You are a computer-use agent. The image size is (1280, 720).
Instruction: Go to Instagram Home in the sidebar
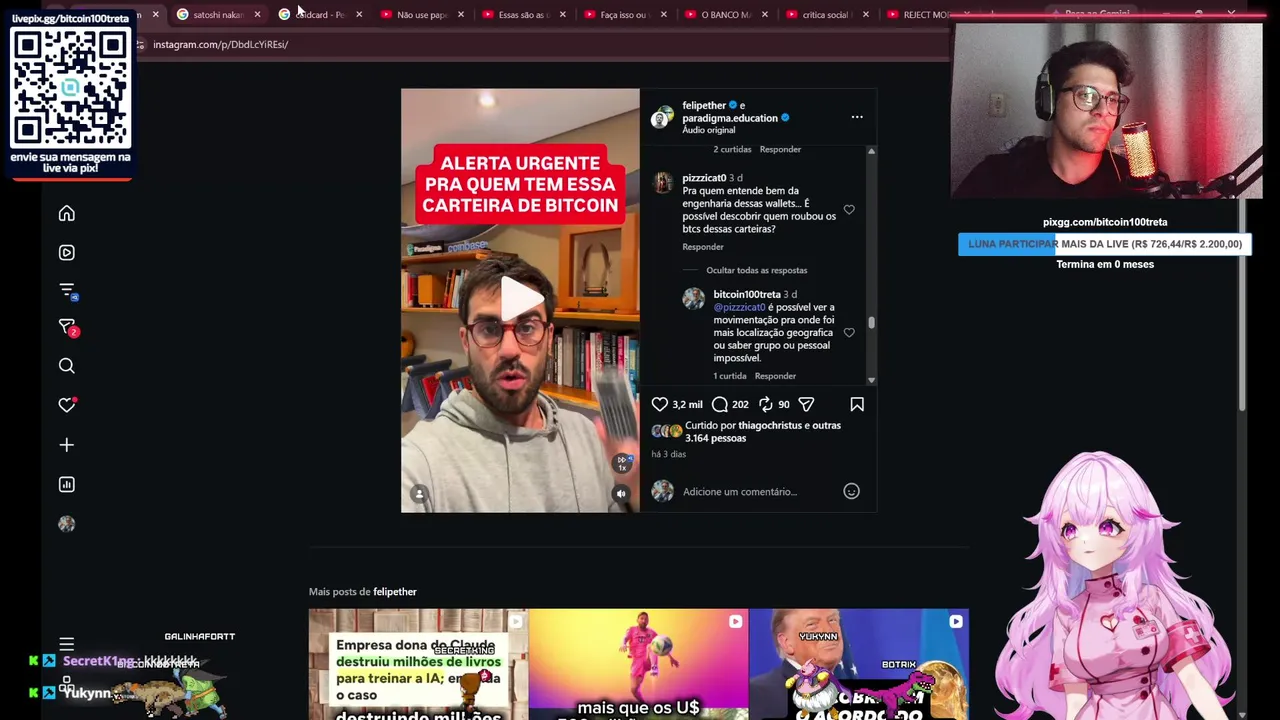pyautogui.click(x=67, y=213)
